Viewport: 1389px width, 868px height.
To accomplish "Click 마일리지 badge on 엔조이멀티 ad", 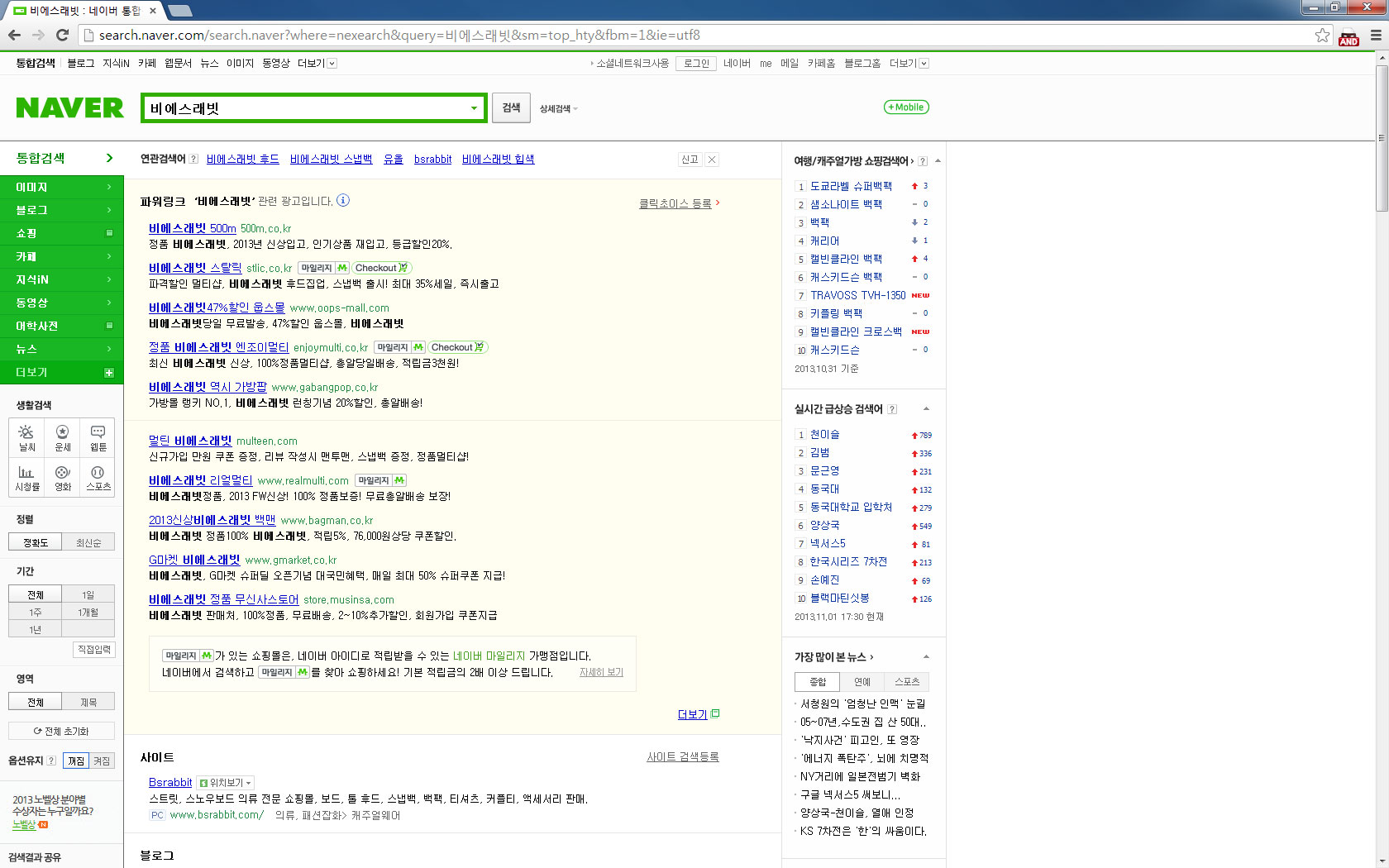I will point(399,347).
